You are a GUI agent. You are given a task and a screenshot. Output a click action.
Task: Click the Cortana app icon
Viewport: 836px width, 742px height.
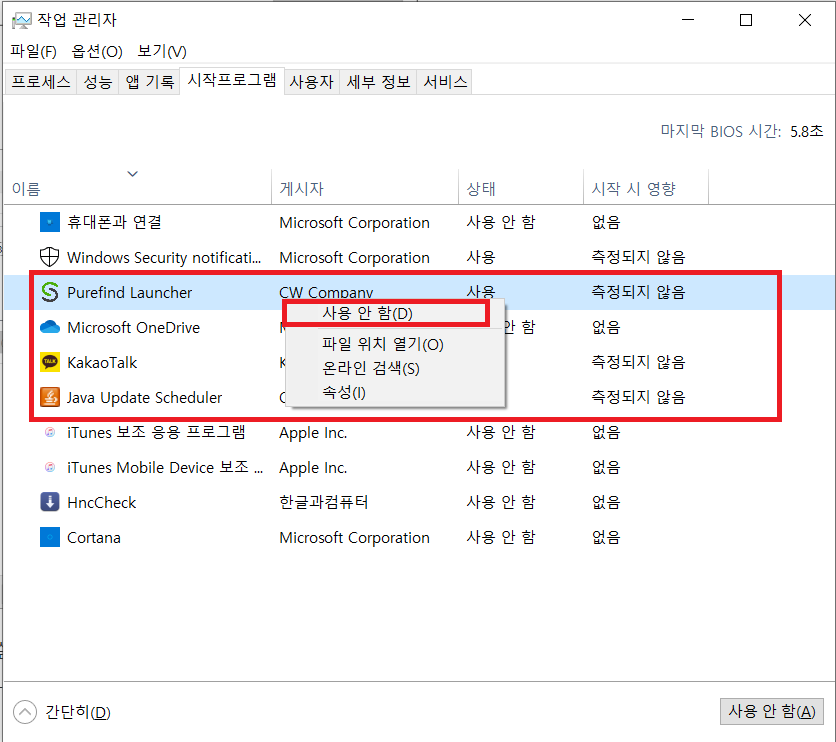(49, 537)
